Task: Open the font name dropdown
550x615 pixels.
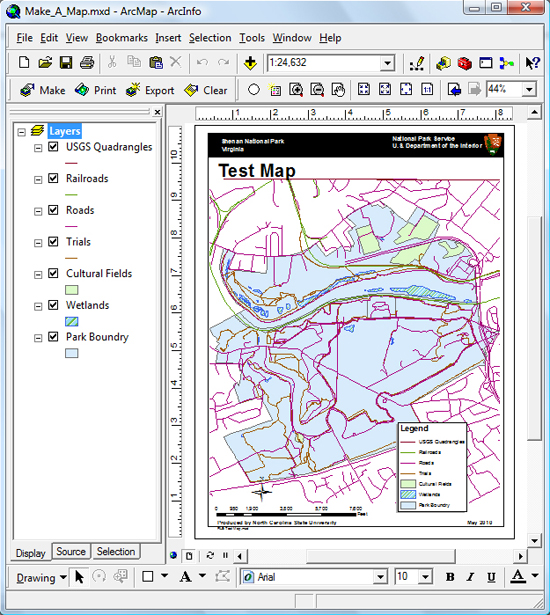Action: click(380, 577)
